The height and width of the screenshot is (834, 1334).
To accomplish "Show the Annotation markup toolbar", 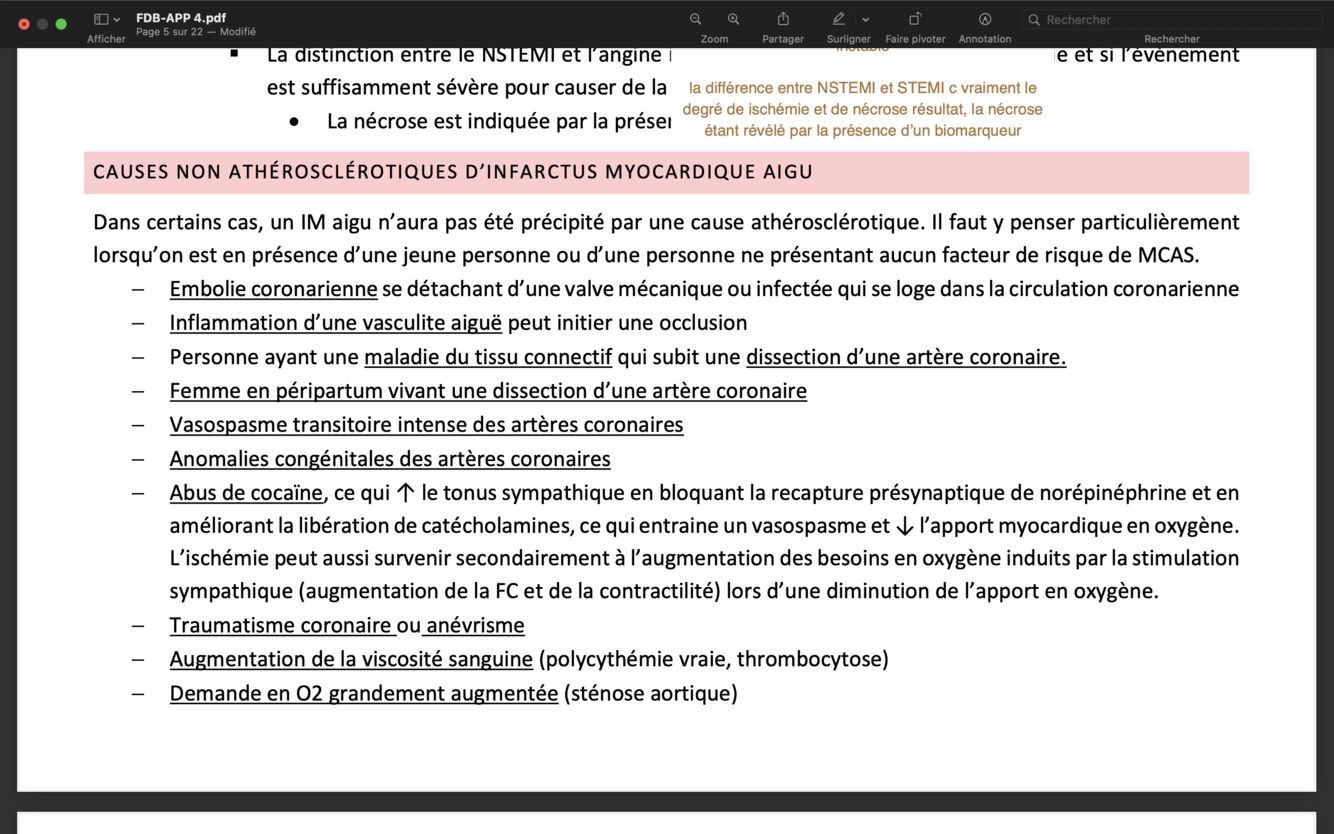I will 985,19.
